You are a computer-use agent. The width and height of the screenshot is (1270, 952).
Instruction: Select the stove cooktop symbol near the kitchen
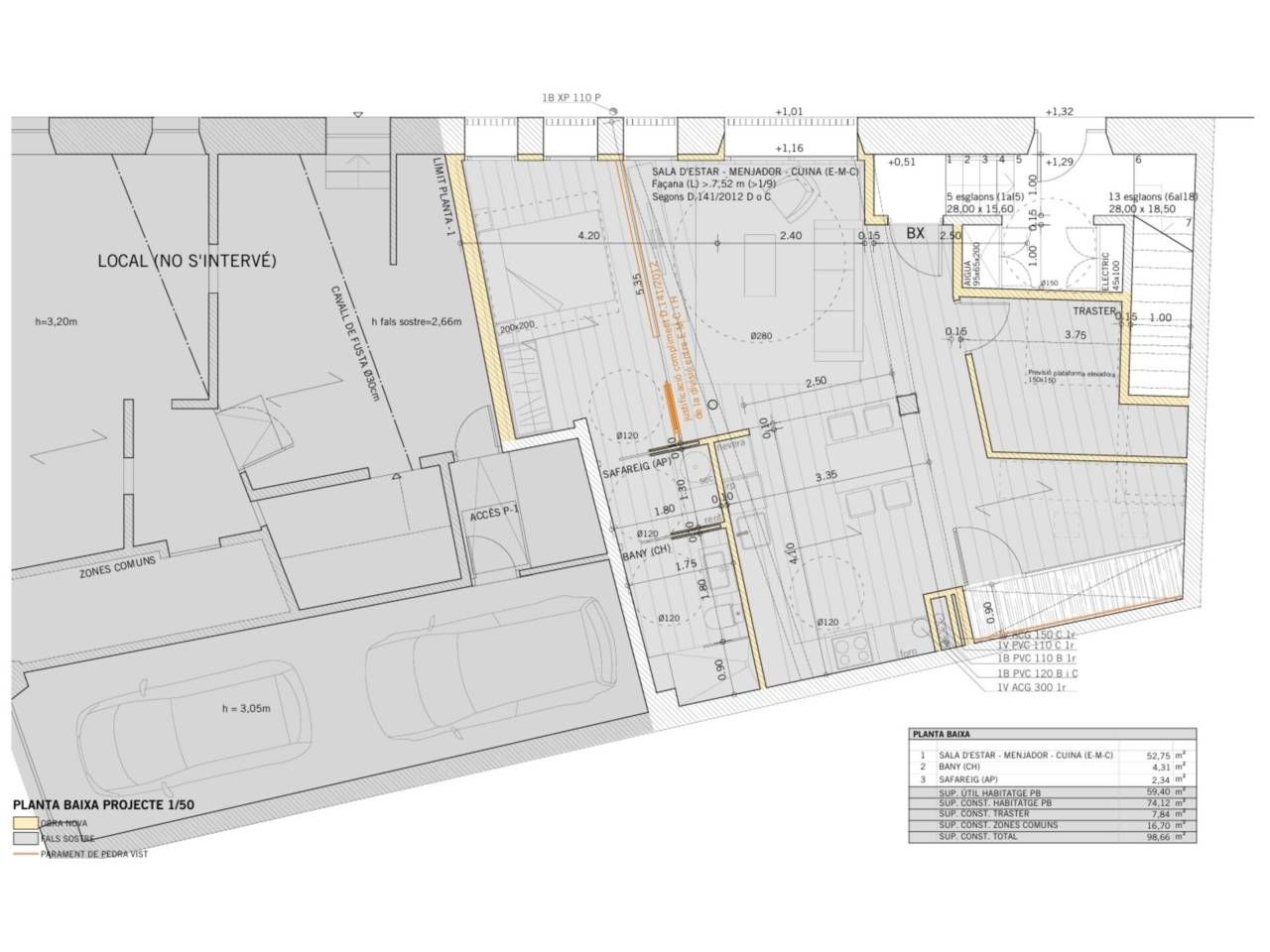pos(851,648)
